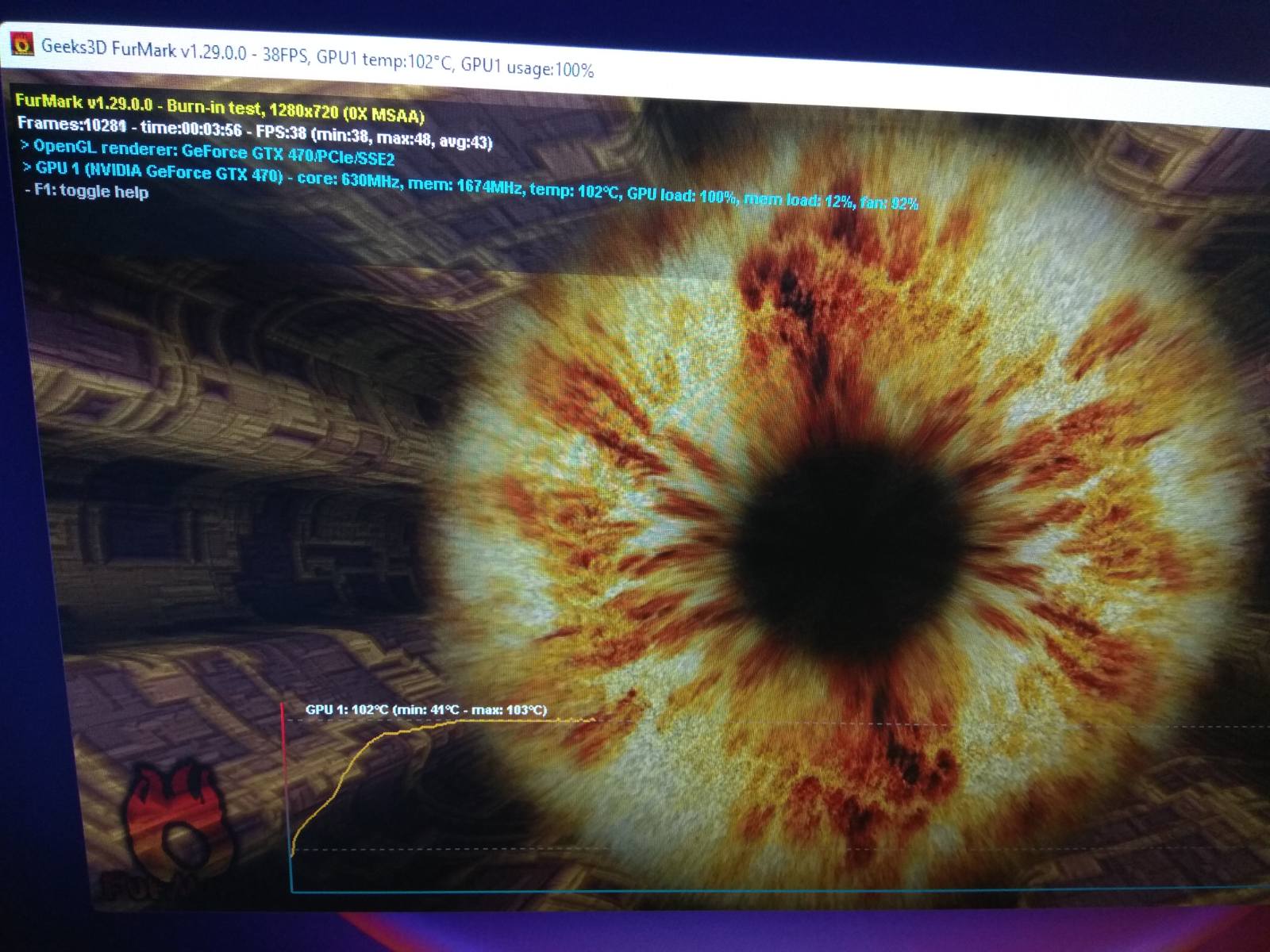Click the orange GPU temperature graph curve
The image size is (1270, 952).
tap(443, 785)
